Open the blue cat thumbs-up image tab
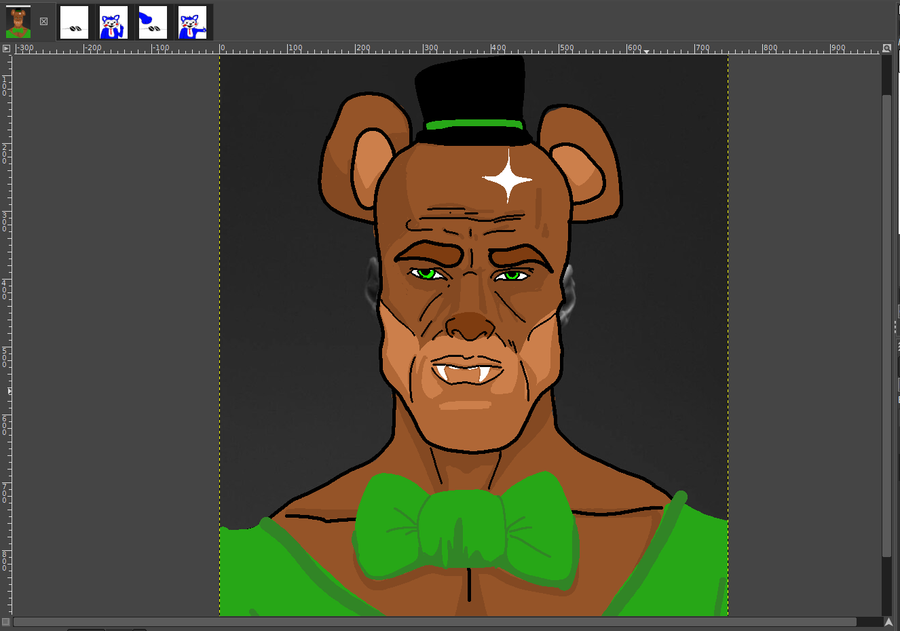 [114, 22]
